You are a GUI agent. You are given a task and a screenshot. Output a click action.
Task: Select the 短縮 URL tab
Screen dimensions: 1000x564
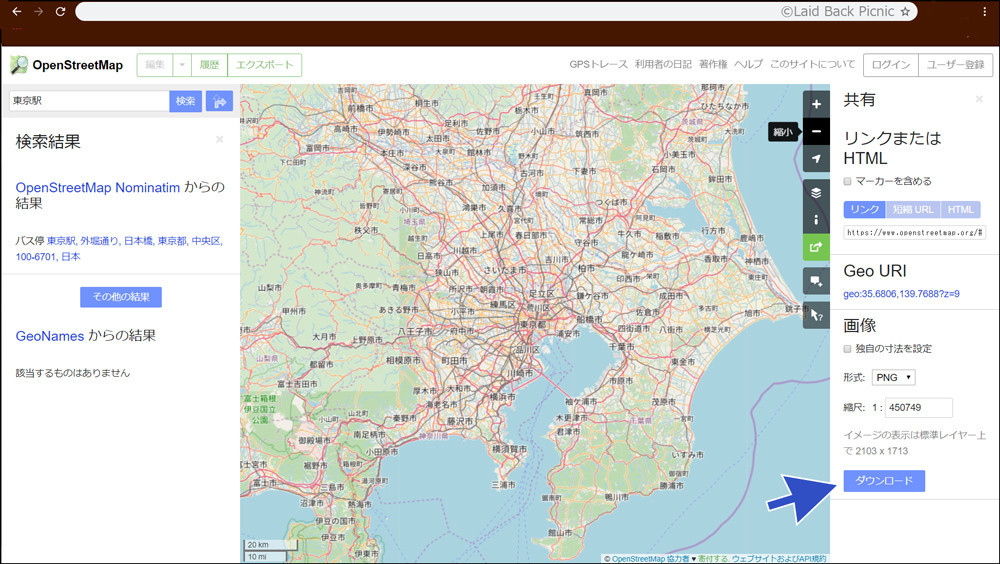coord(913,209)
